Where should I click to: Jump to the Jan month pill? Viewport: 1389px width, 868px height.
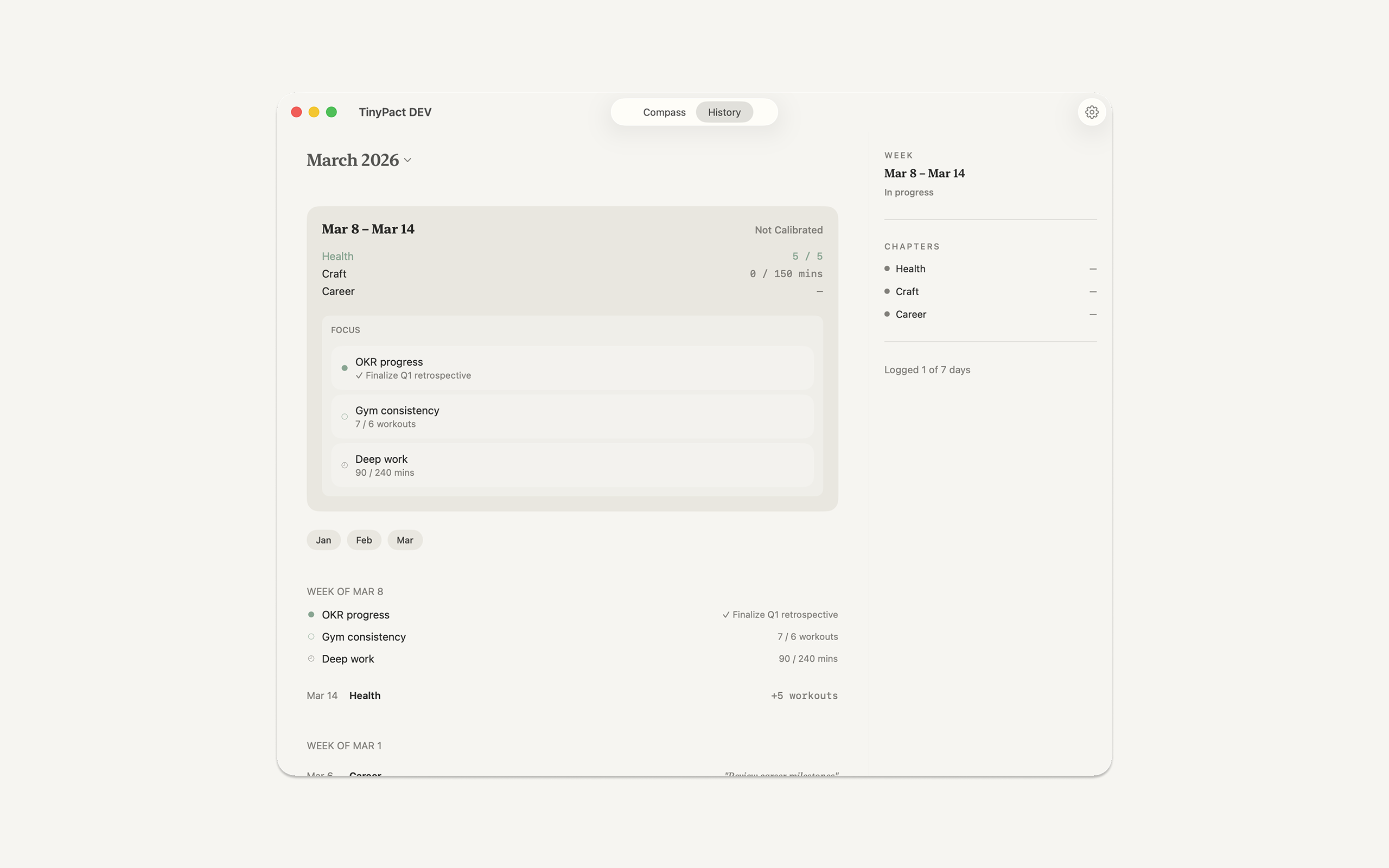pos(324,540)
